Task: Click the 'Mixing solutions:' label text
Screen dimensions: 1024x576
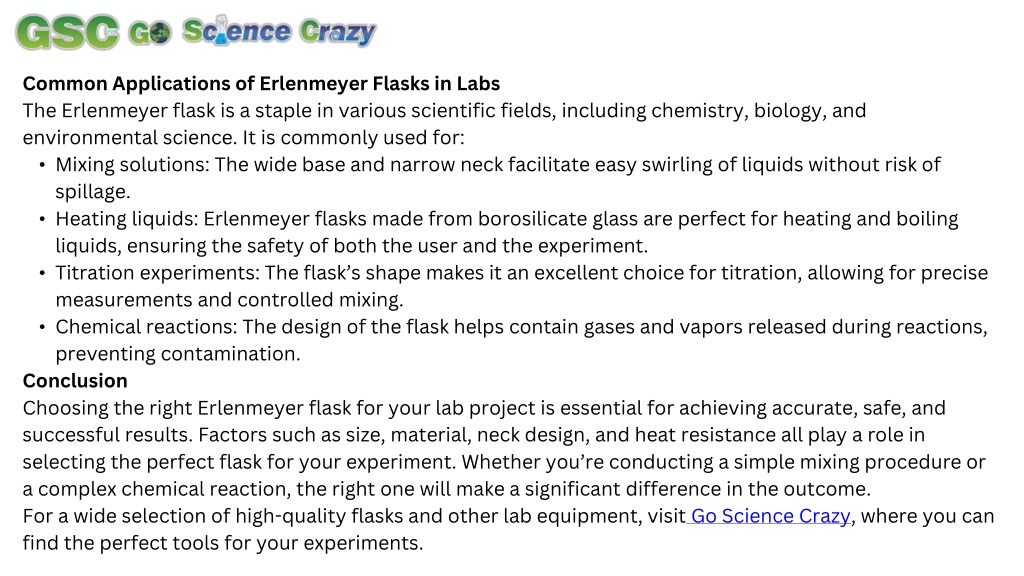Action: [x=133, y=165]
